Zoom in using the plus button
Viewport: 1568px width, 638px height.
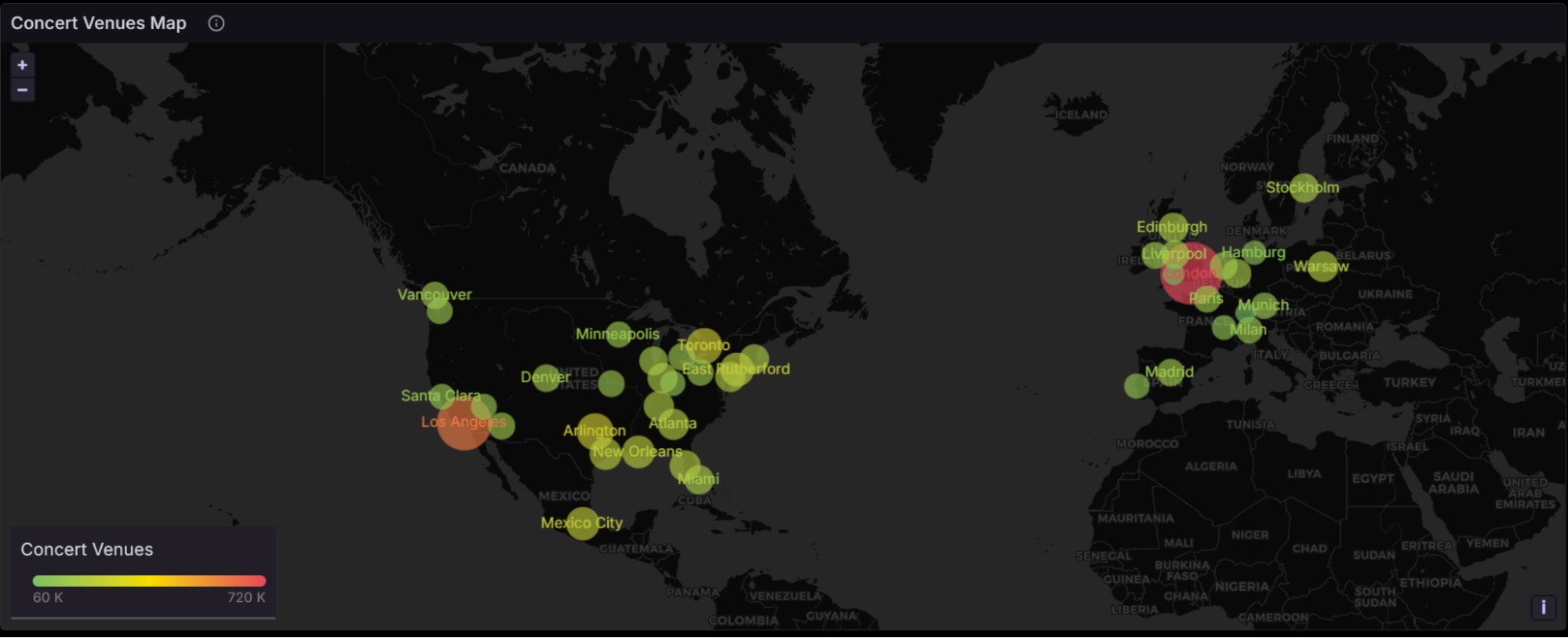(x=22, y=65)
